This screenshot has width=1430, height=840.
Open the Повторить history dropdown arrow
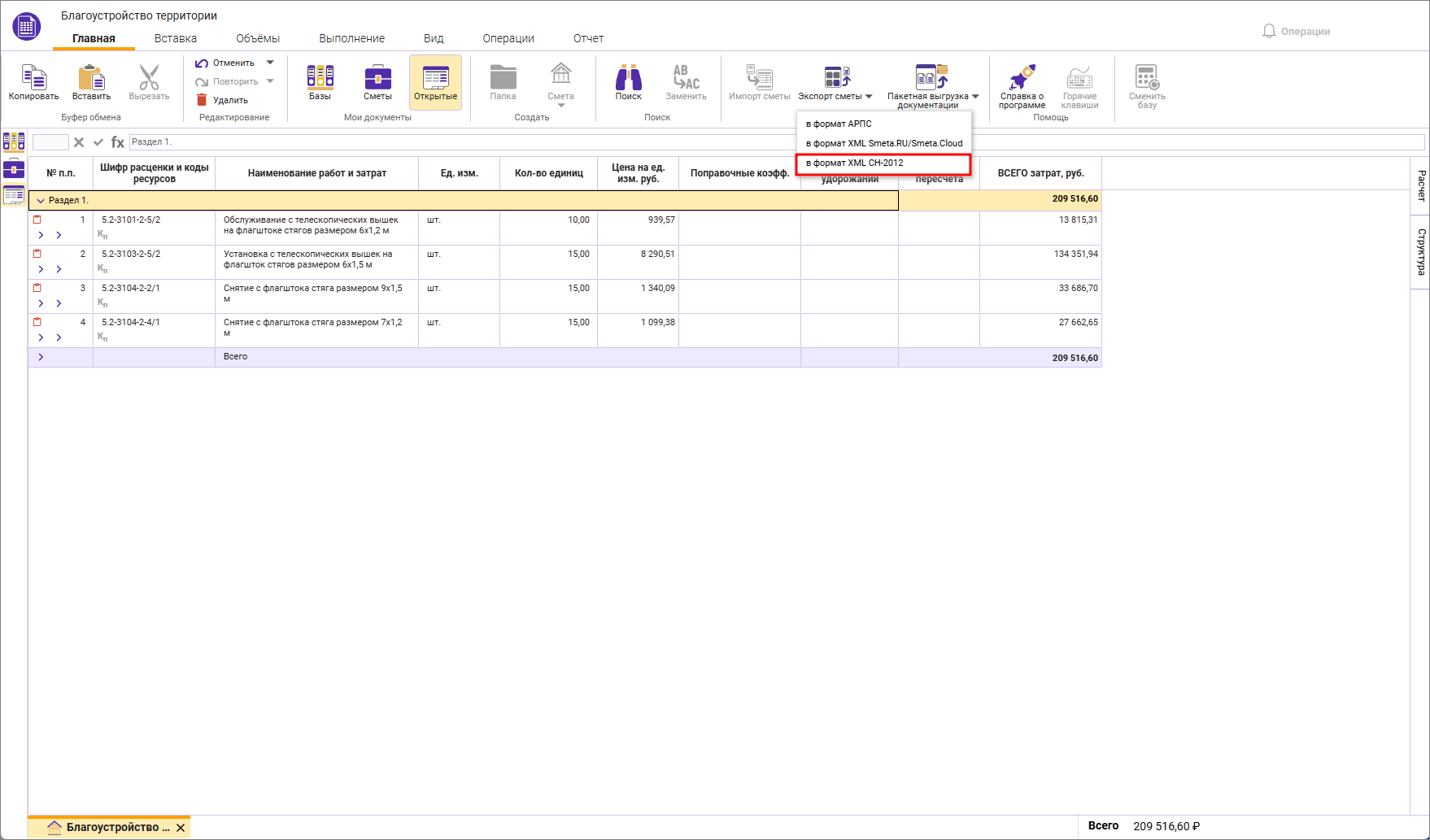pos(270,81)
